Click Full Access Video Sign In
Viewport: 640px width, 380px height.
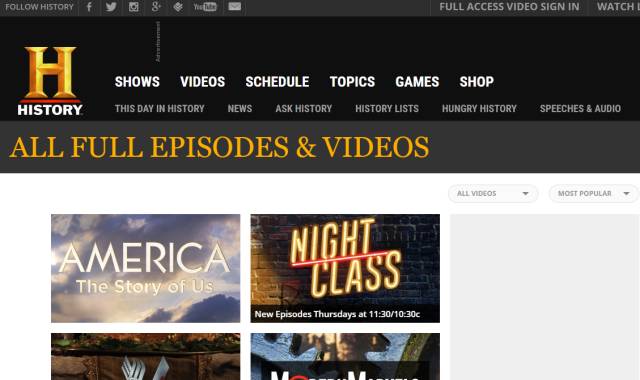(x=509, y=7)
